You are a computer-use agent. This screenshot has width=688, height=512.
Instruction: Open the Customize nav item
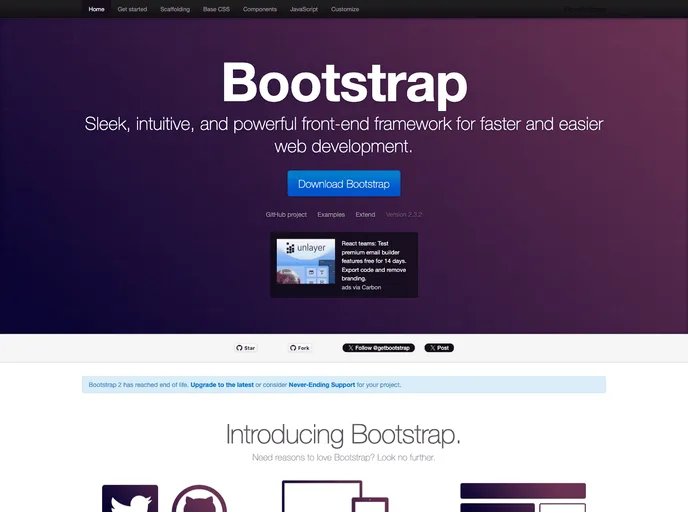345,9
